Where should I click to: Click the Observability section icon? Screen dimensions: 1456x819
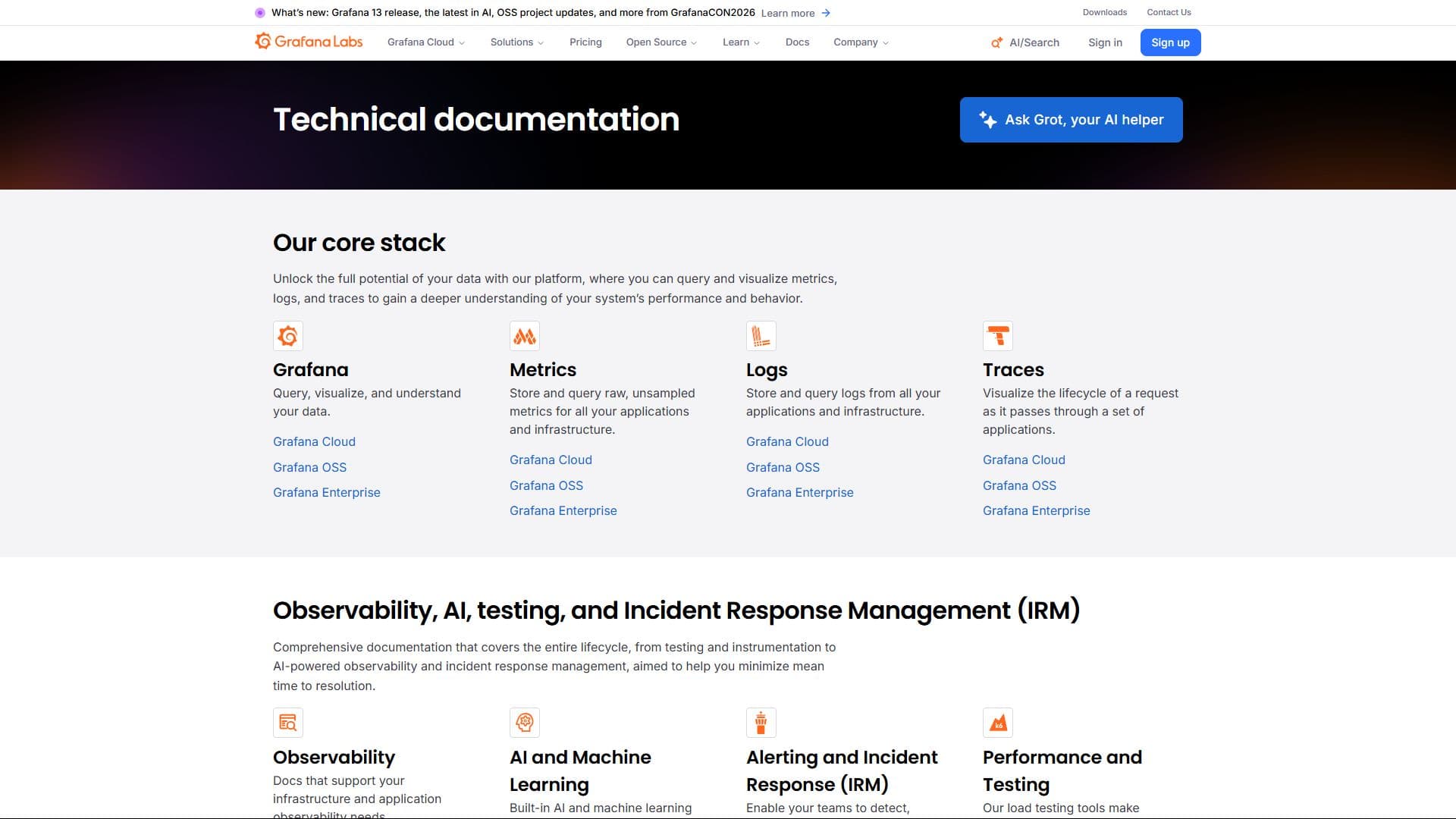[x=288, y=723]
